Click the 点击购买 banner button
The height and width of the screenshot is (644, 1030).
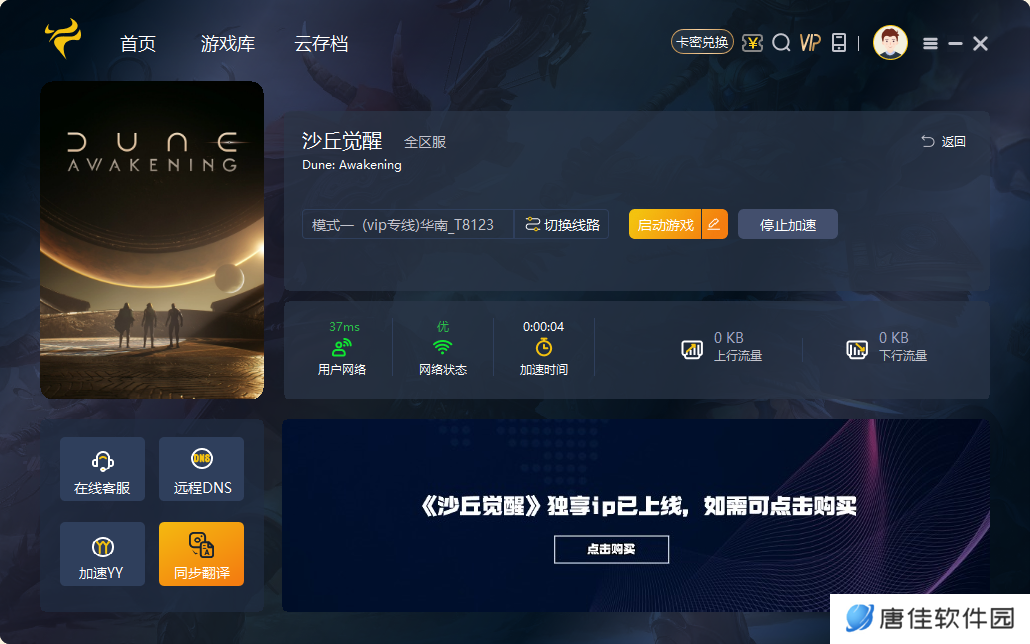point(612,549)
